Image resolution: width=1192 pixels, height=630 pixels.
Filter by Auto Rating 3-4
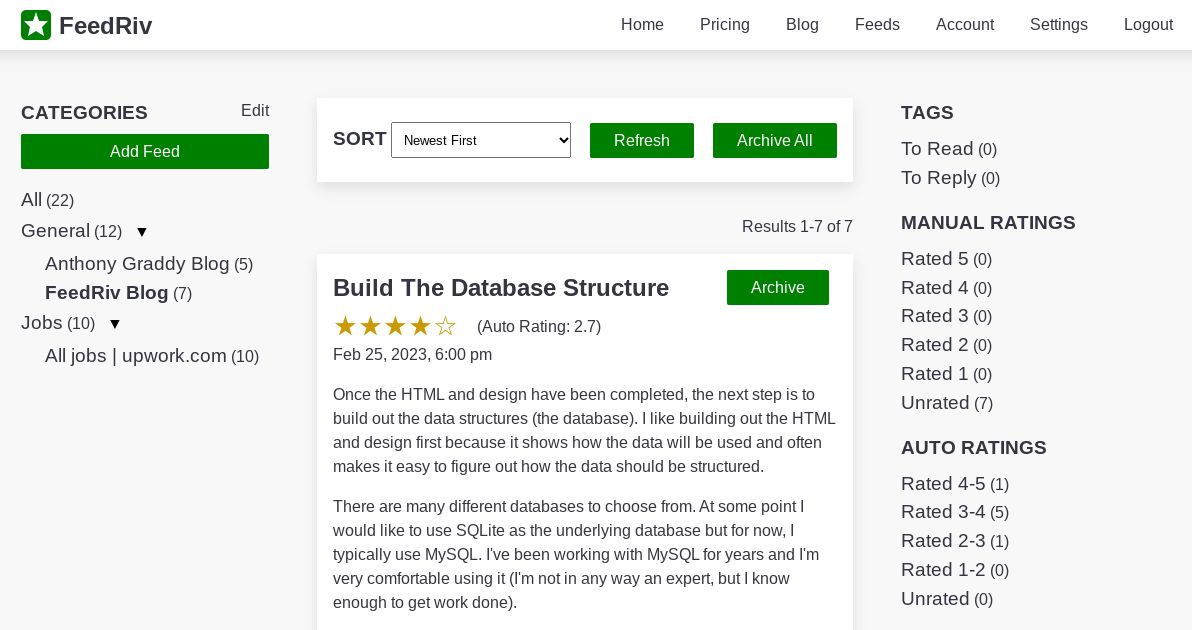[x=943, y=512]
